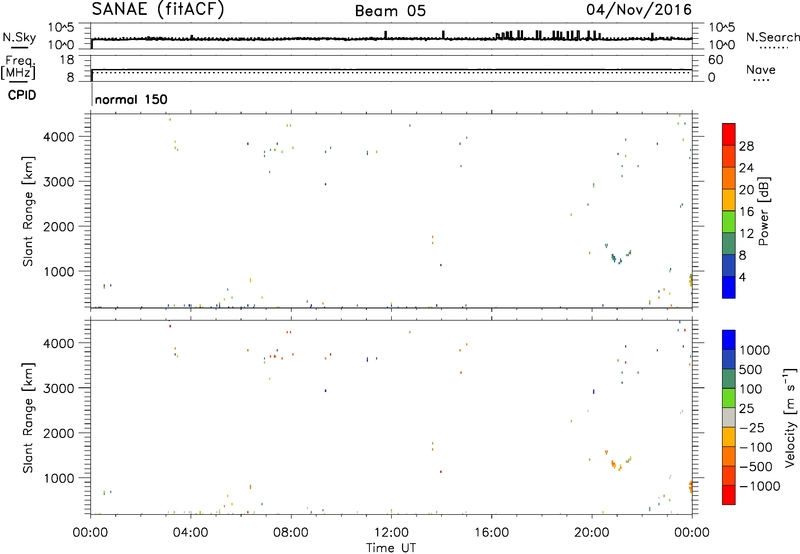800x554 pixels.
Task: Click the 'Velocity [m s-1]' colorbar label
Action: pos(790,417)
